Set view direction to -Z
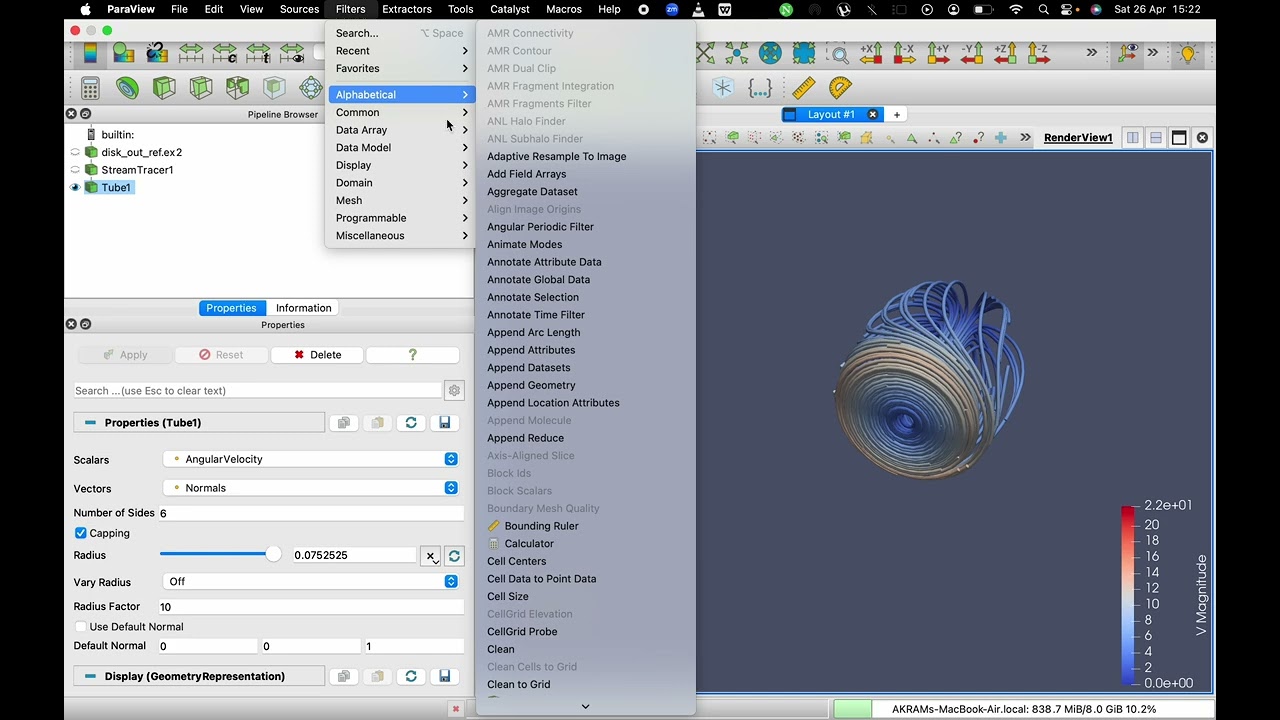1280x720 pixels. (x=1037, y=53)
